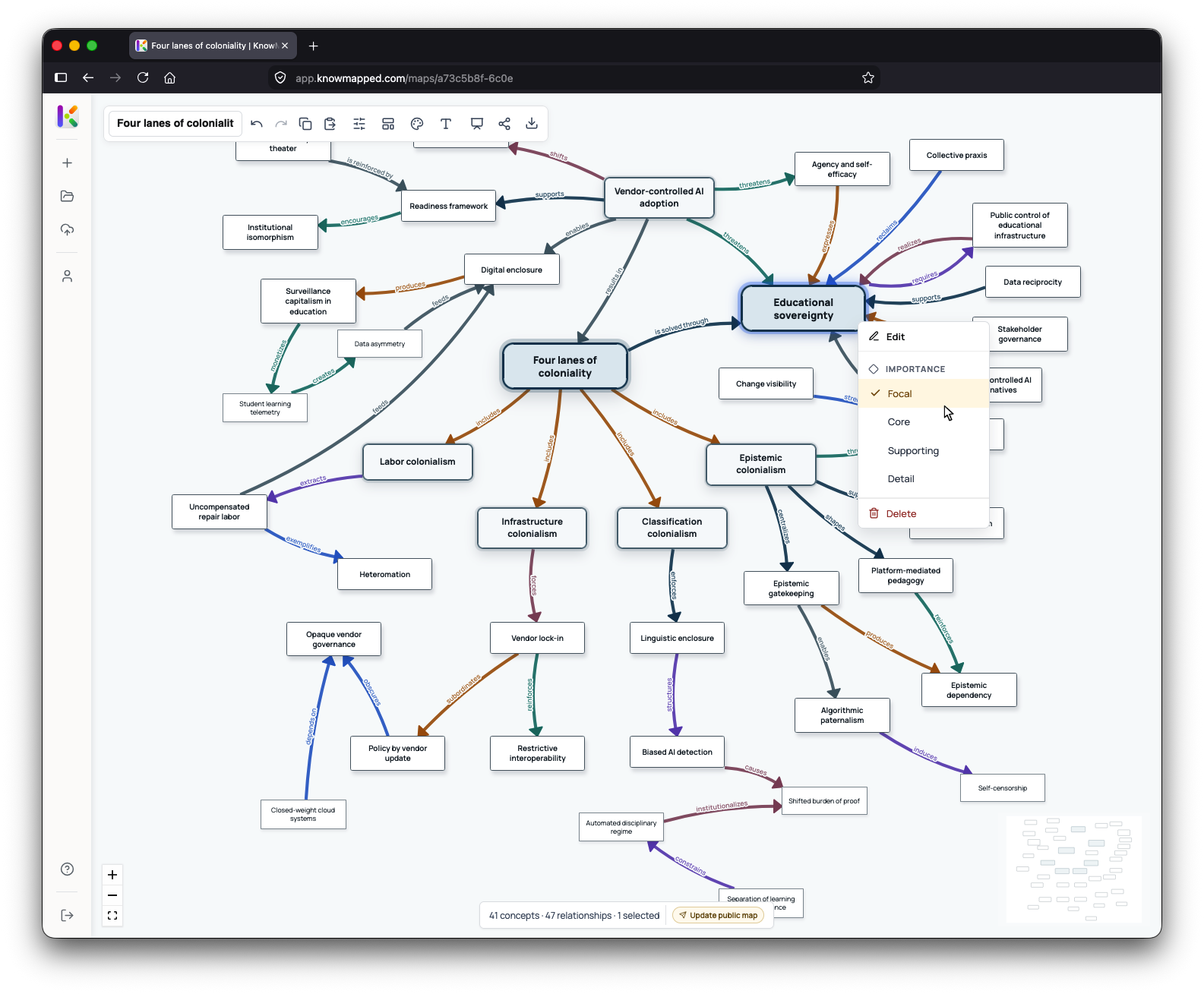Click the Redo arrow in the toolbar

pyautogui.click(x=281, y=124)
